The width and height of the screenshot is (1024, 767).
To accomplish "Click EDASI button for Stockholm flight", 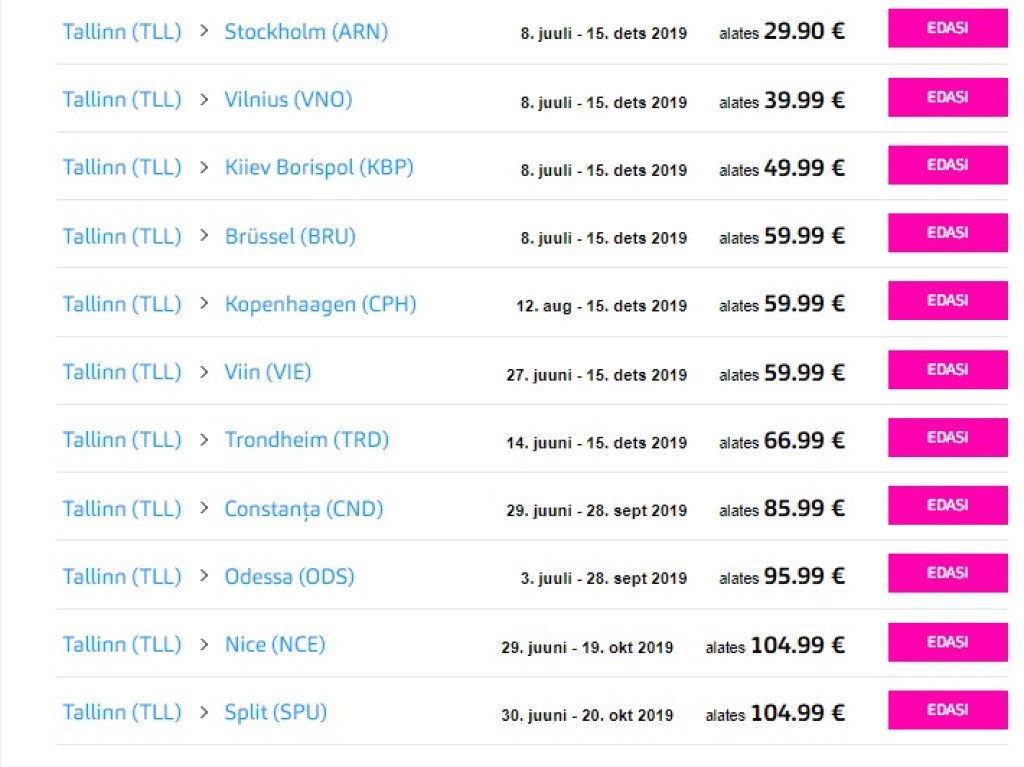I will 947,29.
